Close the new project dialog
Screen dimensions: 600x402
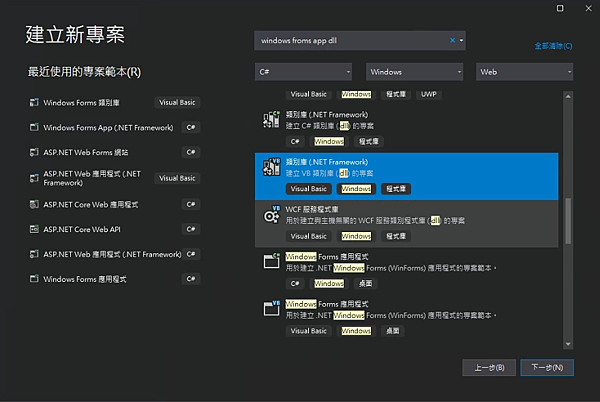[589, 8]
